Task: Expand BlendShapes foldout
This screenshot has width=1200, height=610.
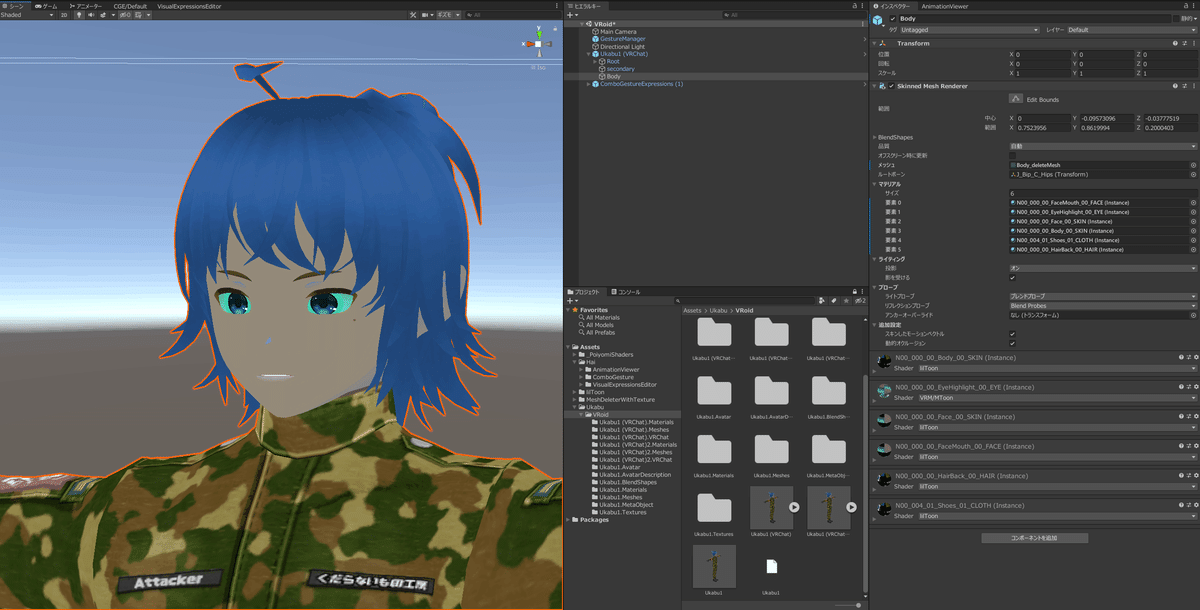Action: tap(876, 137)
